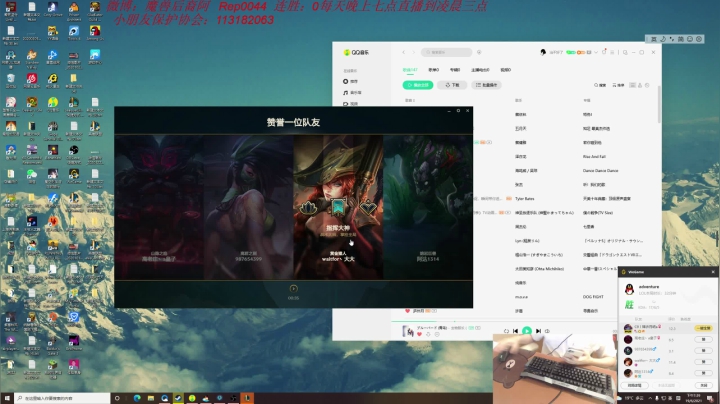The height and width of the screenshot is (404, 720).
Task: Click the adventure penguin avatar in WeGame
Action: click(x=630, y=289)
